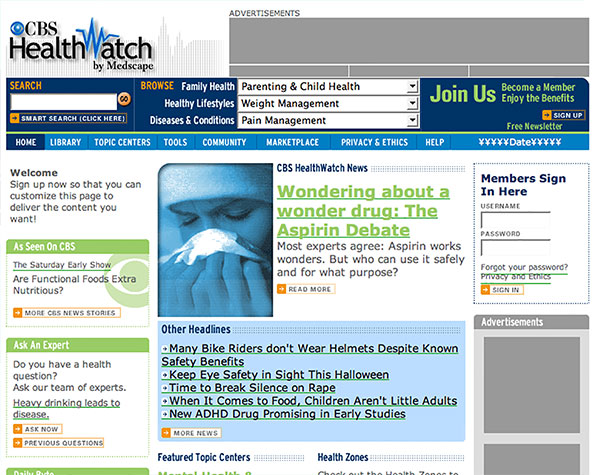The image size is (600, 475).
Task: Click the CBS HealthWatch logo
Action: click(x=82, y=45)
